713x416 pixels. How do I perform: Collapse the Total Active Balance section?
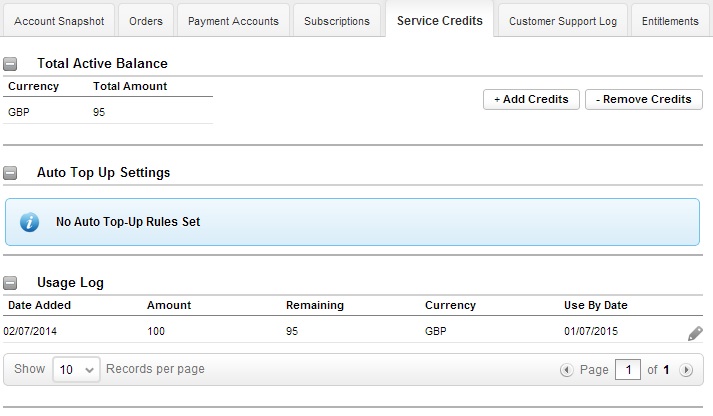(11, 64)
